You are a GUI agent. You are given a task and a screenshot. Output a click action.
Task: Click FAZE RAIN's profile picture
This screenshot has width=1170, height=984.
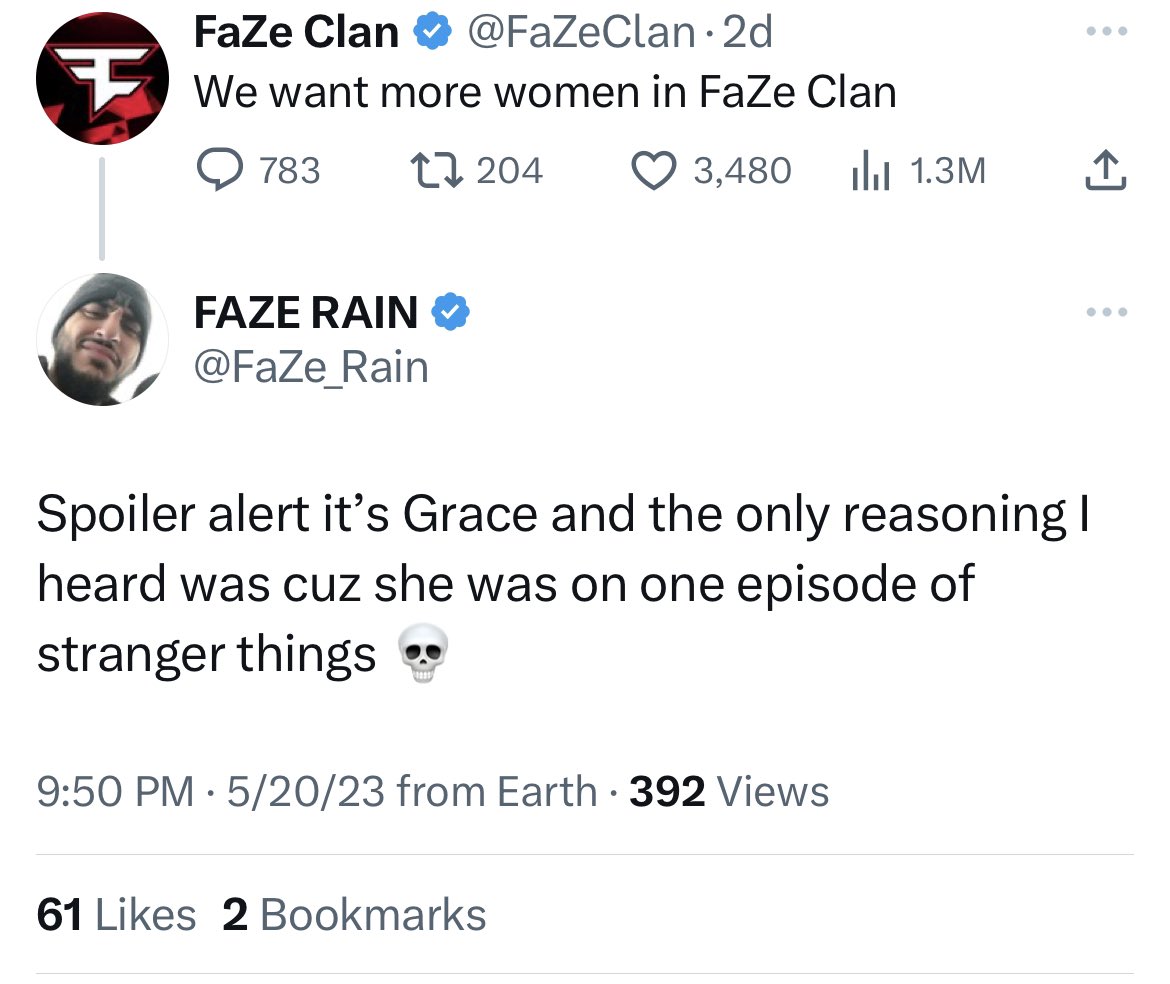[102, 339]
